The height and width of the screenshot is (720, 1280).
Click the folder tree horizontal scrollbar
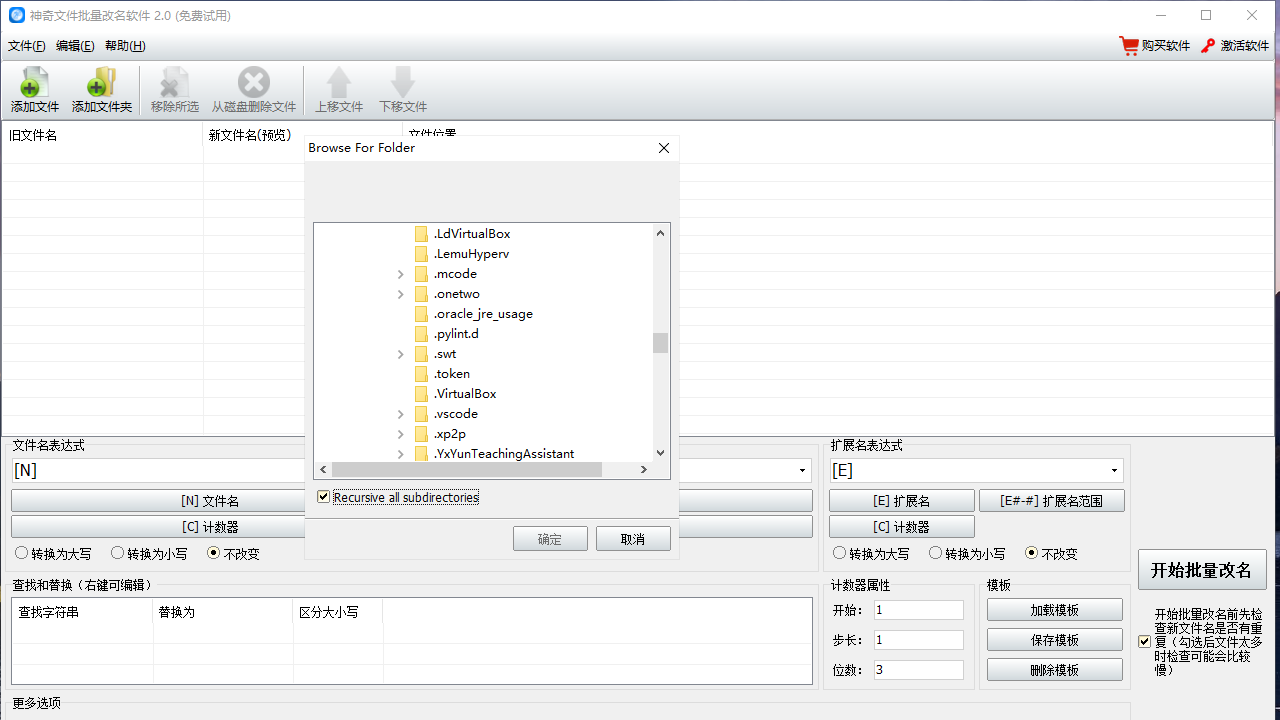click(467, 469)
